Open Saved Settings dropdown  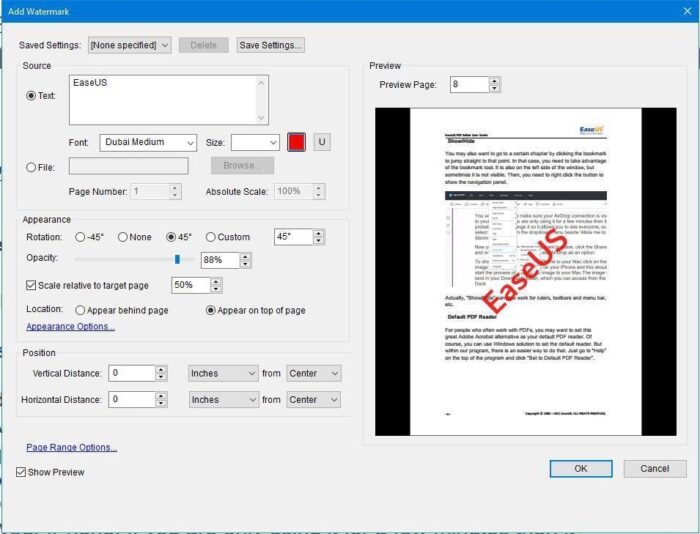pos(129,45)
